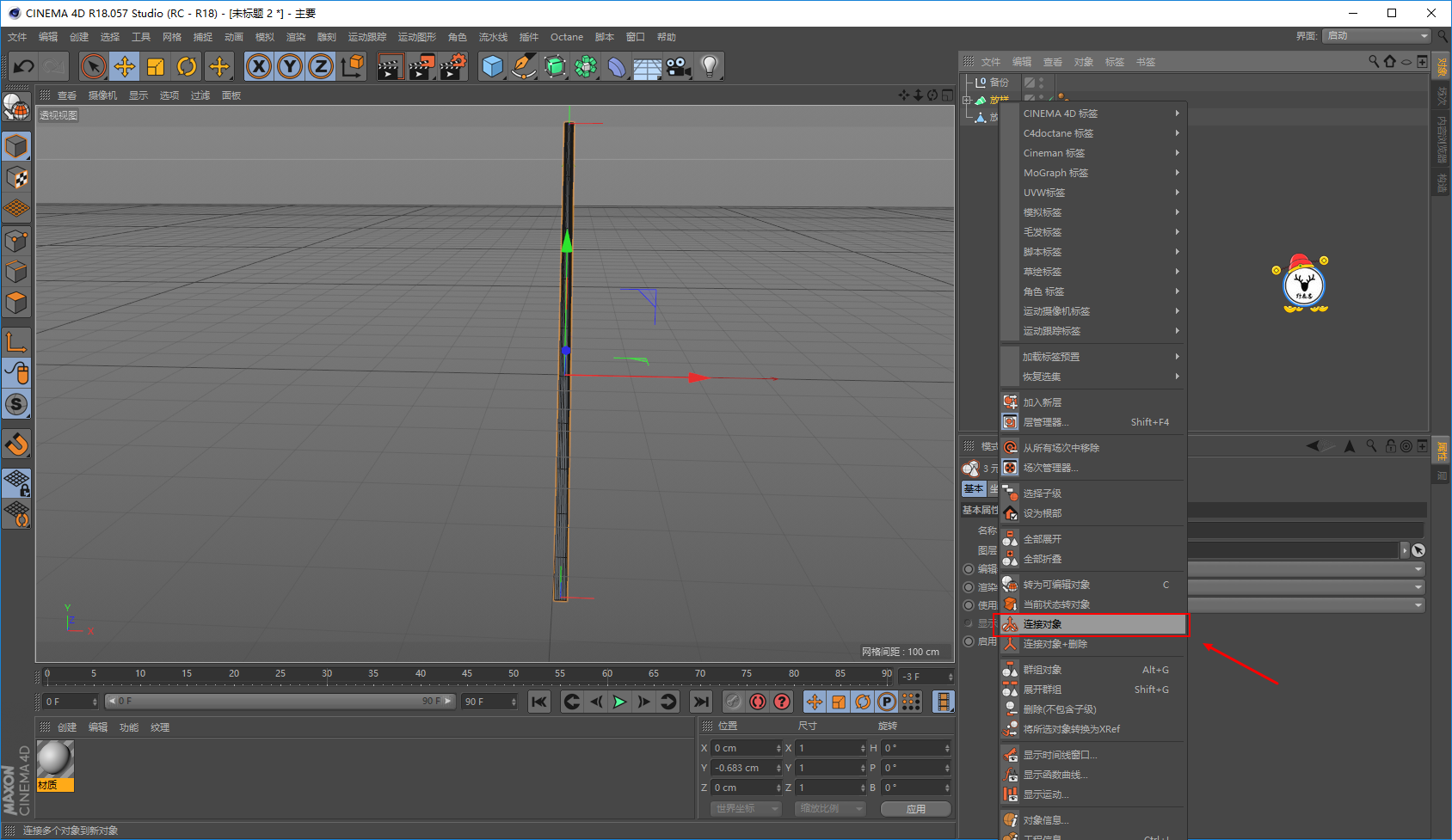Add a Cube primitive object
Screen dimensions: 1452x840
click(x=492, y=66)
